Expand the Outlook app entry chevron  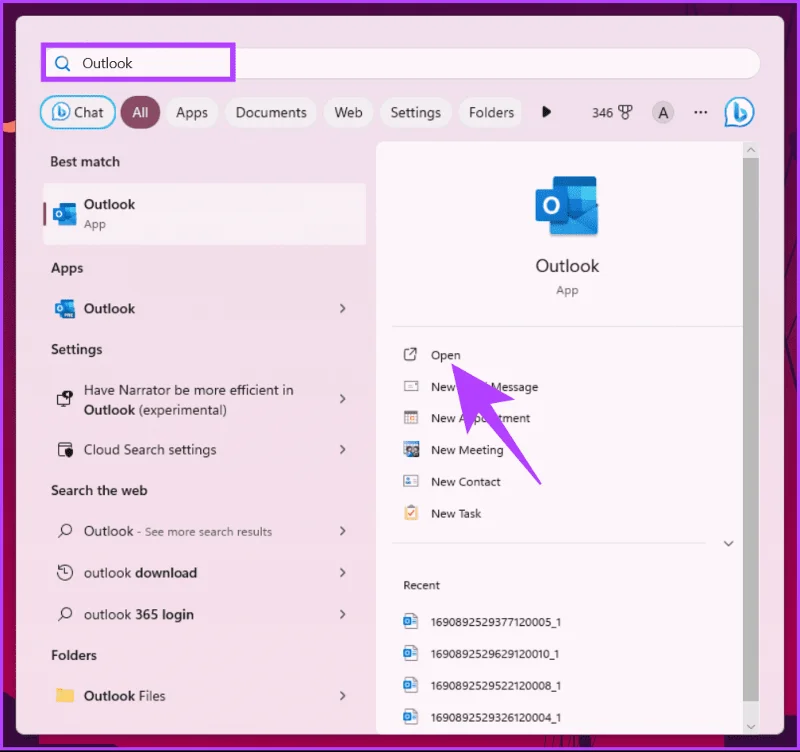[342, 309]
